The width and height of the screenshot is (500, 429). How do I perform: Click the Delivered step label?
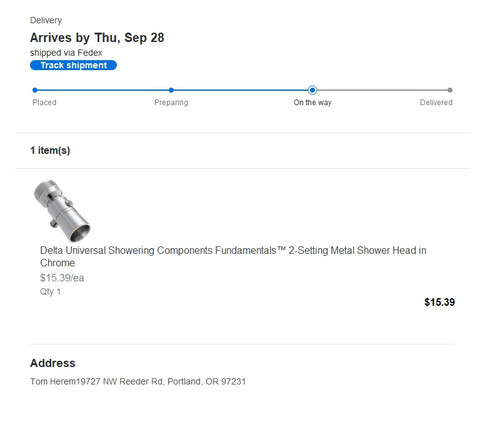point(436,102)
